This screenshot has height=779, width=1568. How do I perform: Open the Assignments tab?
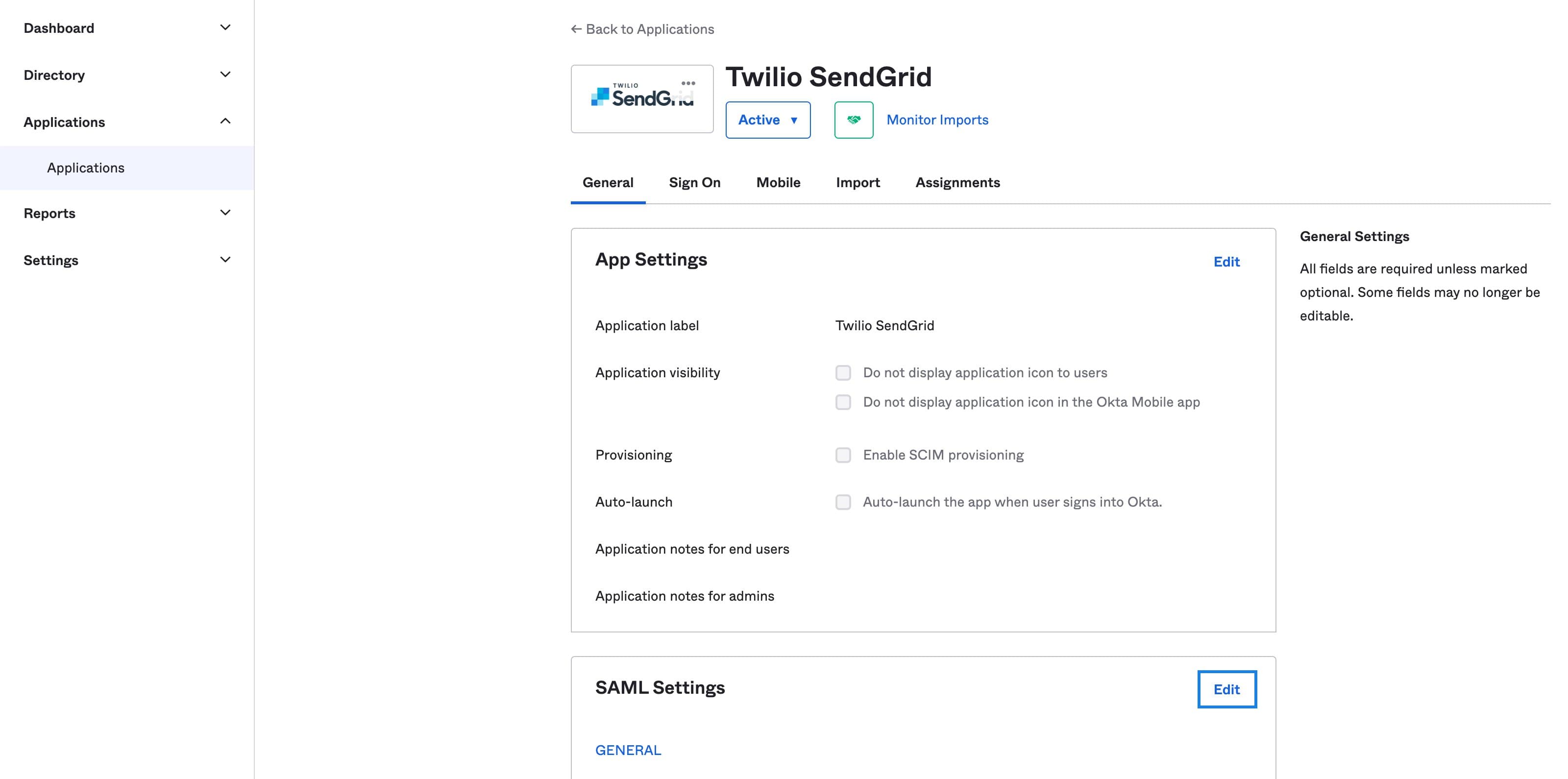(957, 183)
